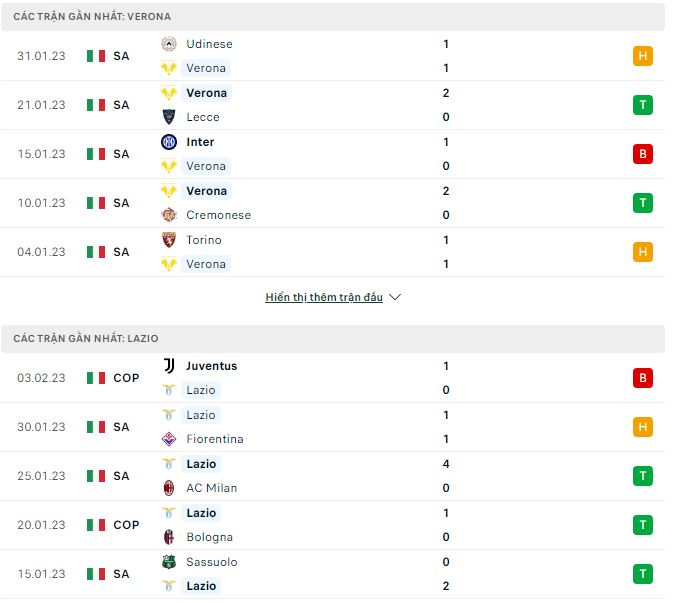Click the Lecce club crest icon
Image resolution: width=676 pixels, height=603 pixels.
[x=169, y=117]
